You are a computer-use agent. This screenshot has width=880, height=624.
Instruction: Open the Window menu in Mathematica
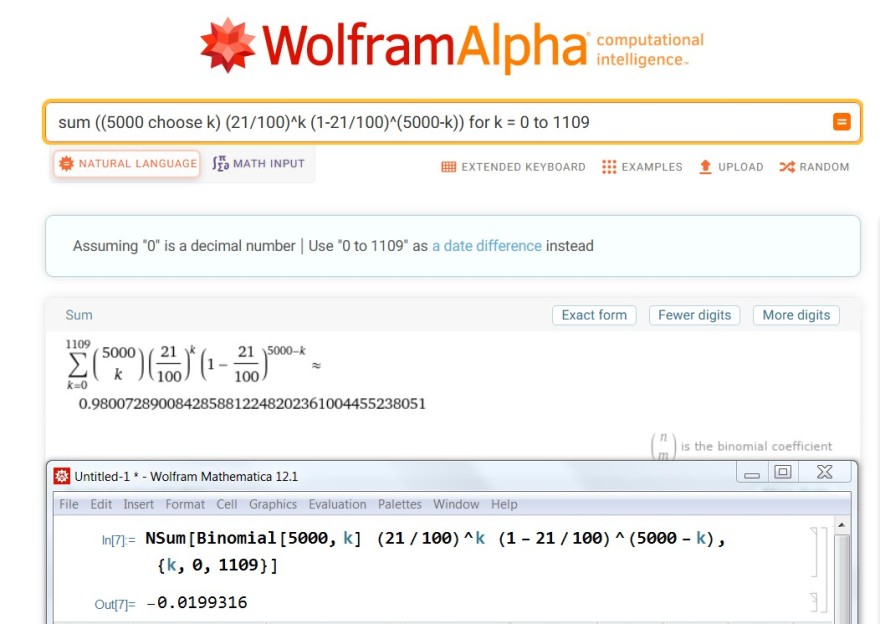pyautogui.click(x=456, y=504)
